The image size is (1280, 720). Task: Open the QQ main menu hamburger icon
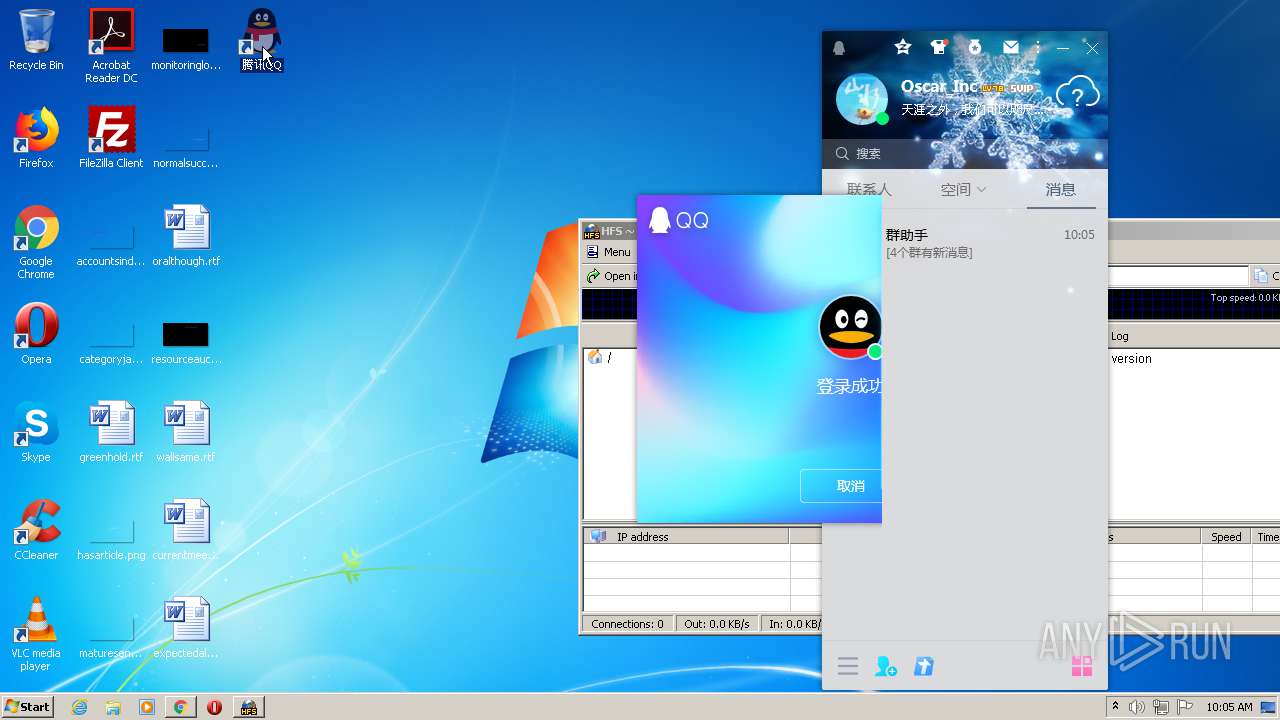click(x=848, y=666)
